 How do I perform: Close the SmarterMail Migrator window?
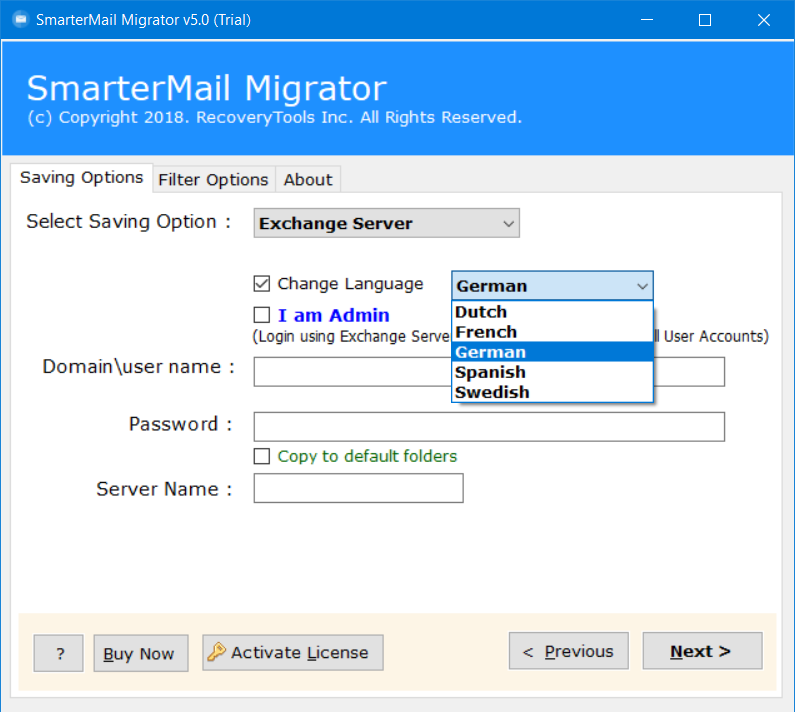coord(764,20)
